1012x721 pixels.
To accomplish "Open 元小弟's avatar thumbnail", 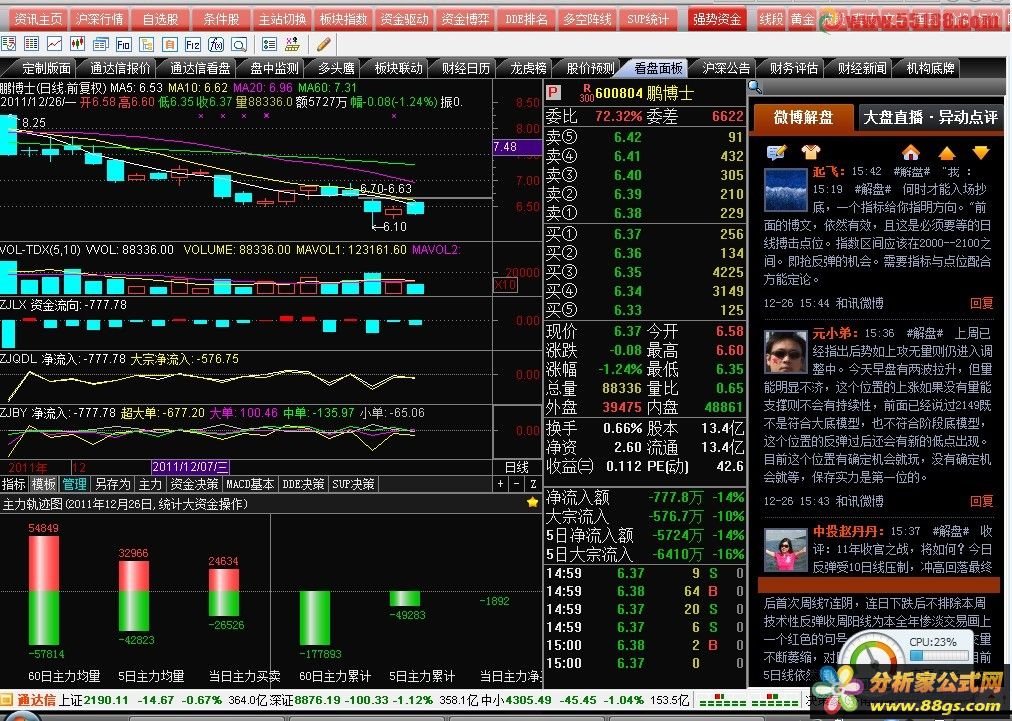I will click(x=785, y=352).
